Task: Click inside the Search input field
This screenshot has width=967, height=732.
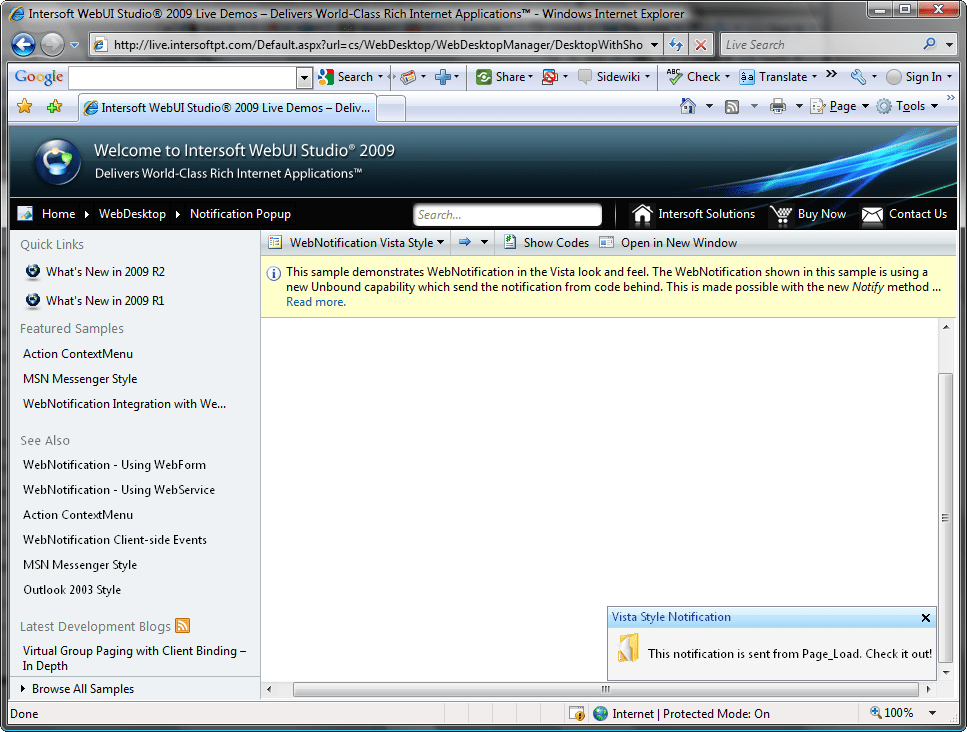Action: 507,214
